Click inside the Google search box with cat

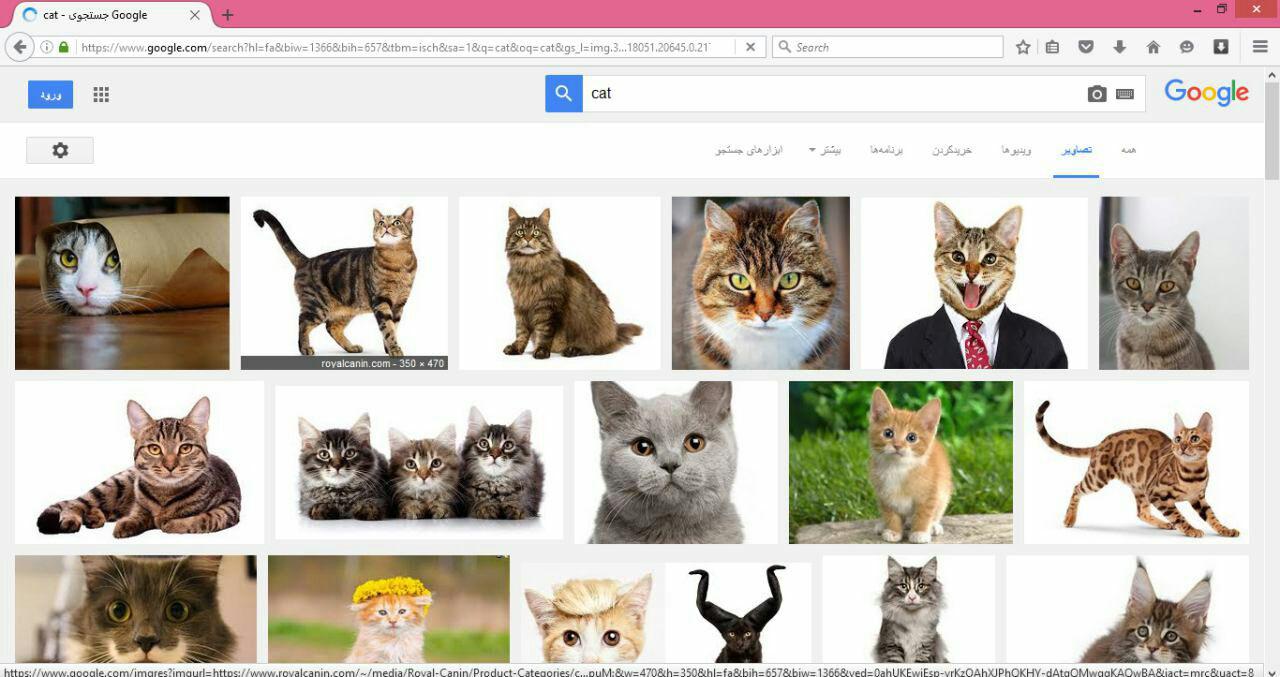pyautogui.click(x=830, y=94)
